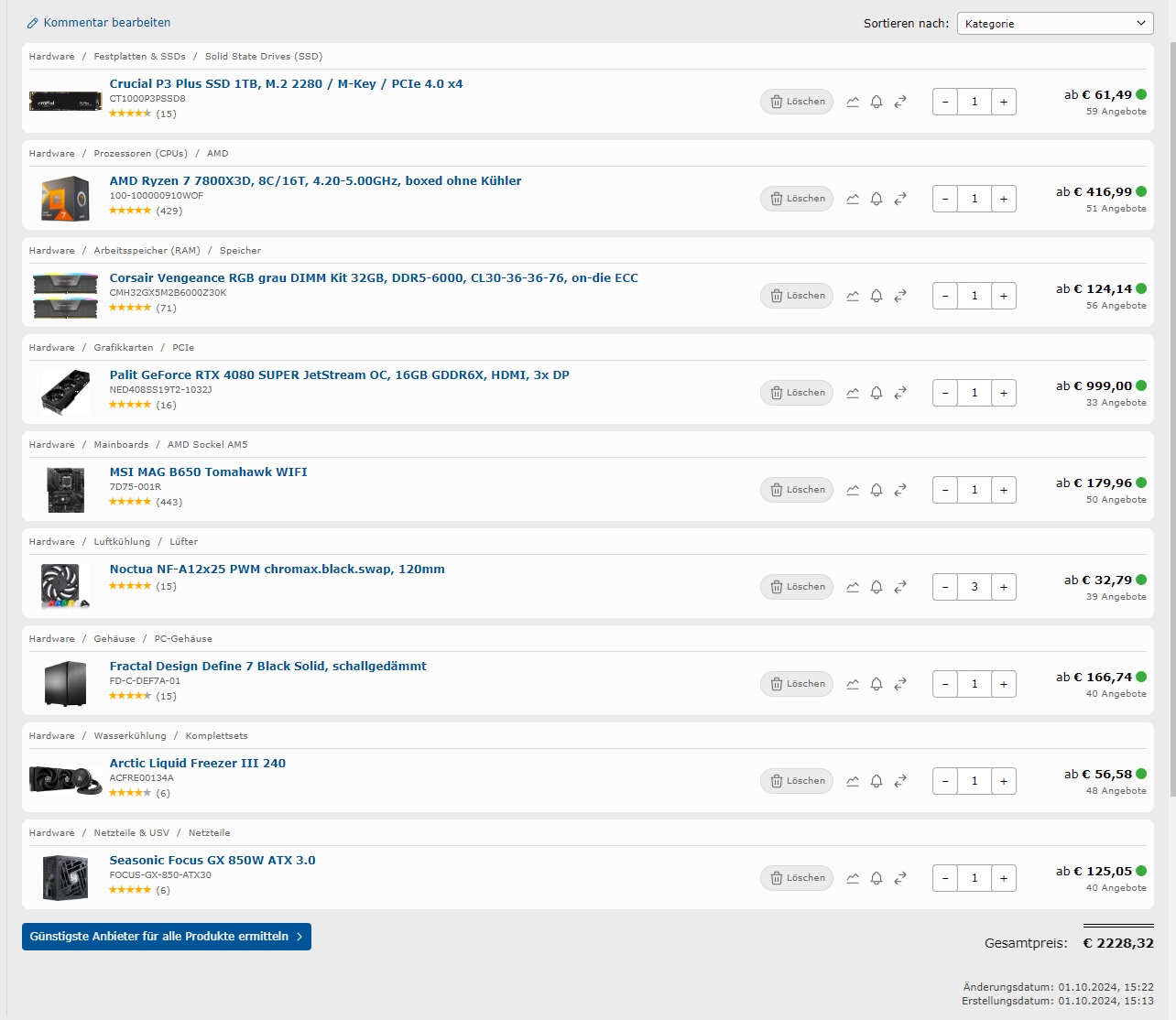Open price history chart for Seasonic Focus GX 850W
Screen dimensions: 1176x1020
point(853,878)
